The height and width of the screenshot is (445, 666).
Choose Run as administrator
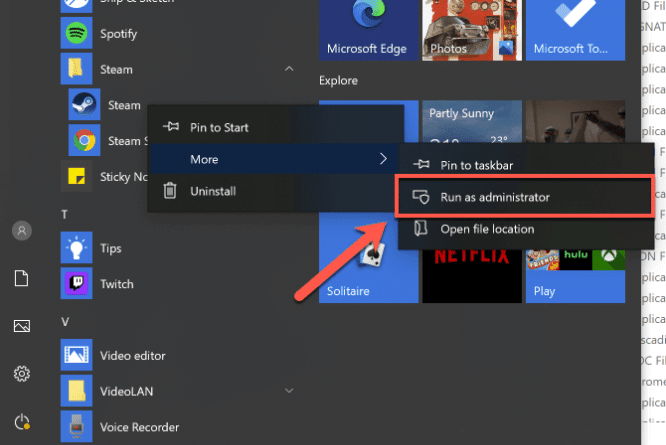(525, 197)
